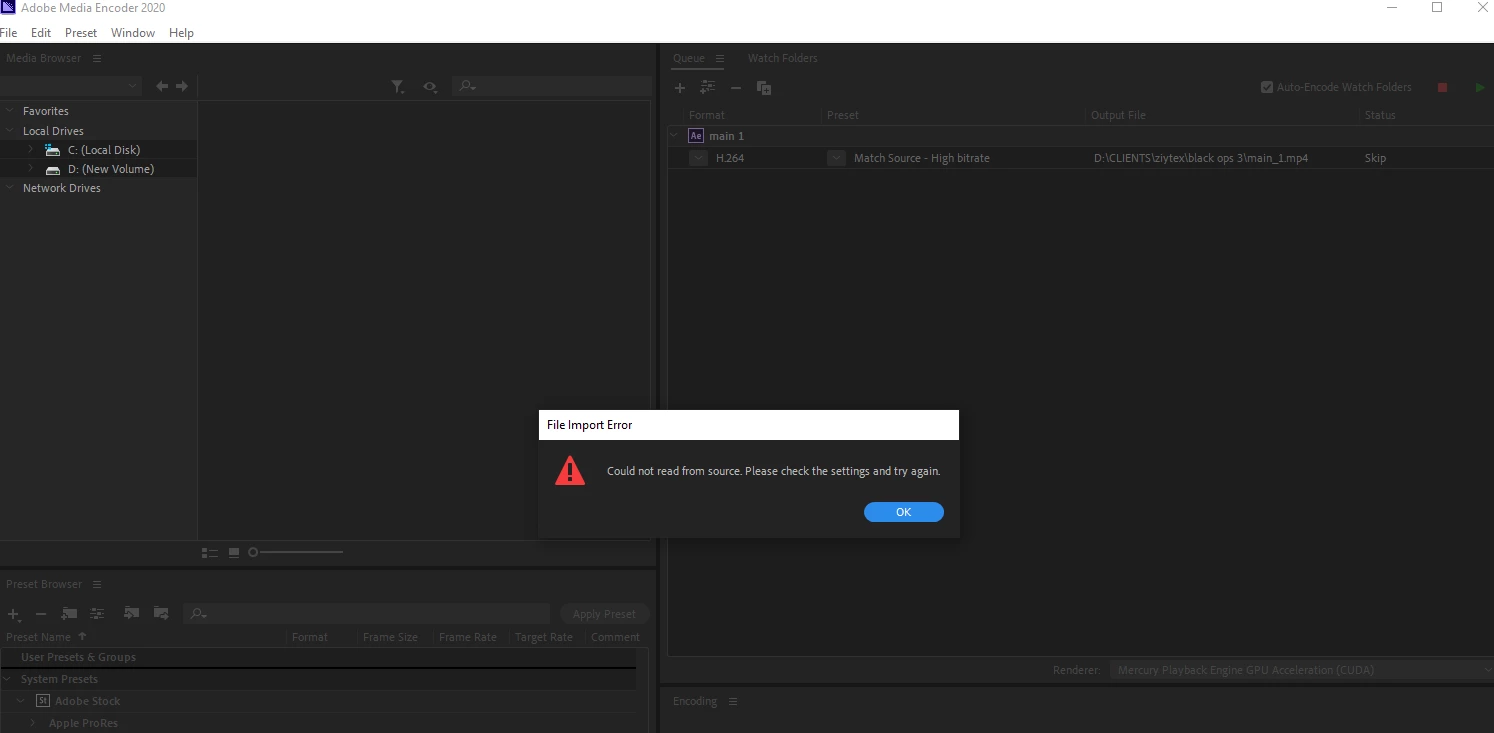Open the Match Source preset dropdown
The height and width of the screenshot is (733, 1494).
tap(836, 158)
